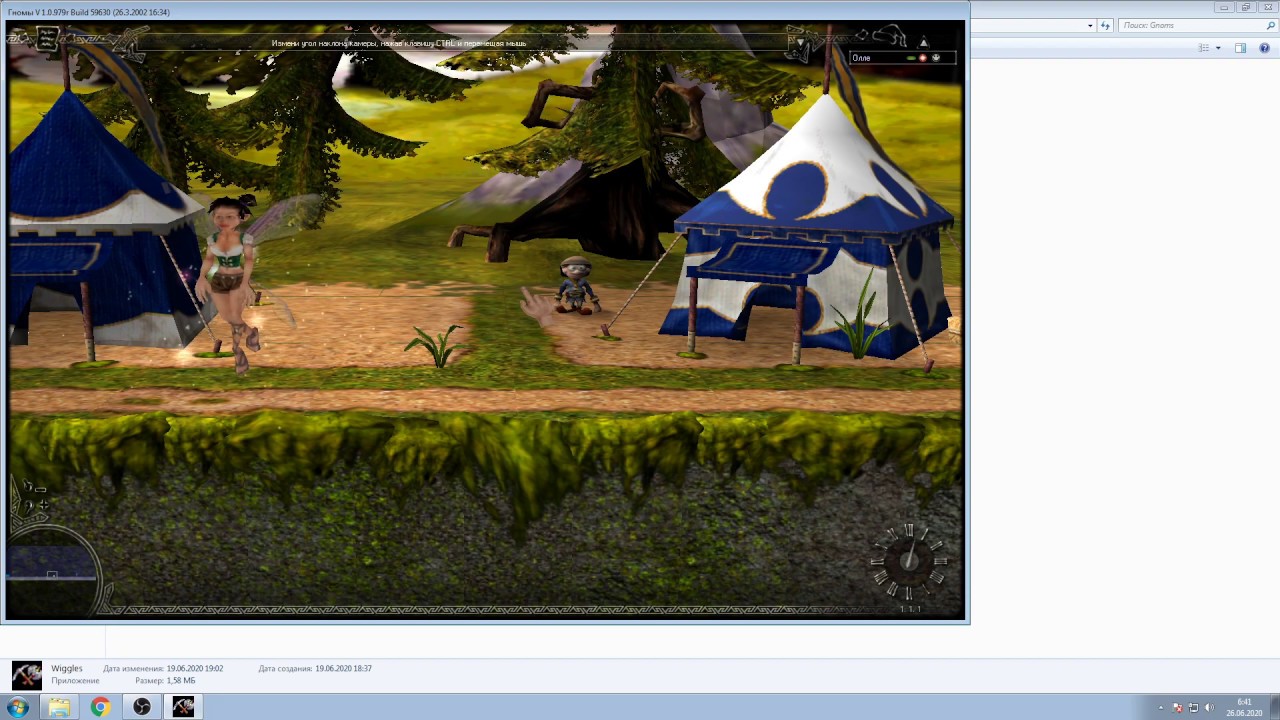Open the Windows Start menu

17,707
